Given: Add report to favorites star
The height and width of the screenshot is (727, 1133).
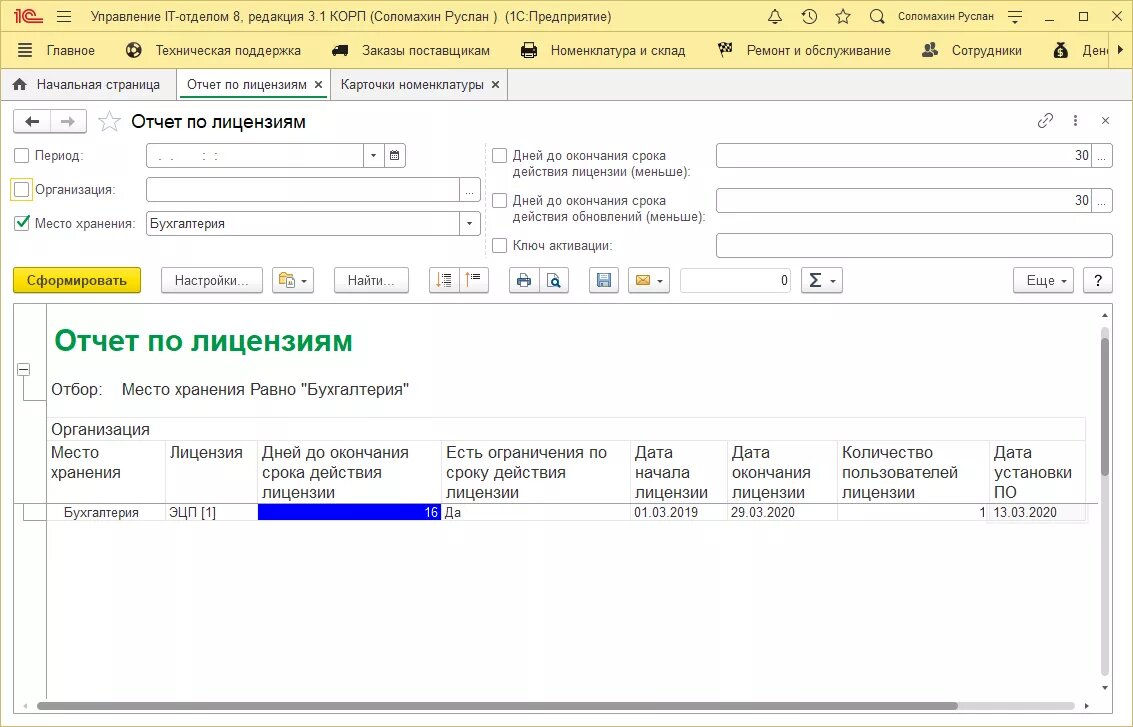Looking at the screenshot, I should 109,121.
